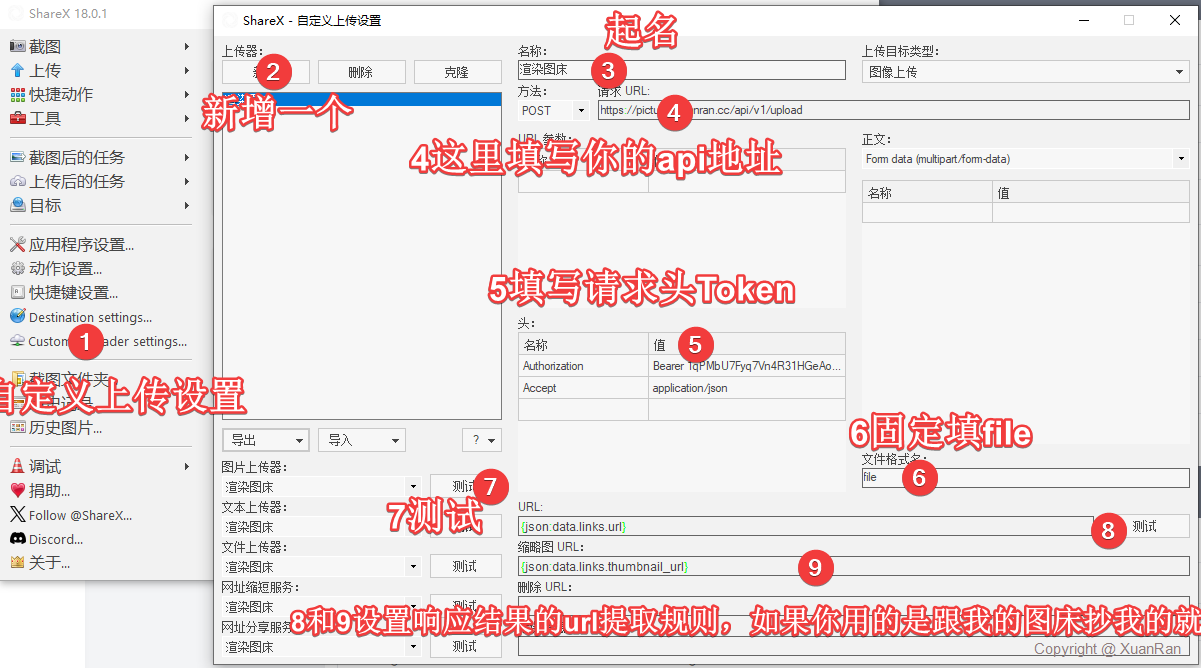Click the 克隆 clone button
This screenshot has height=668, width=1201.
pos(456,72)
